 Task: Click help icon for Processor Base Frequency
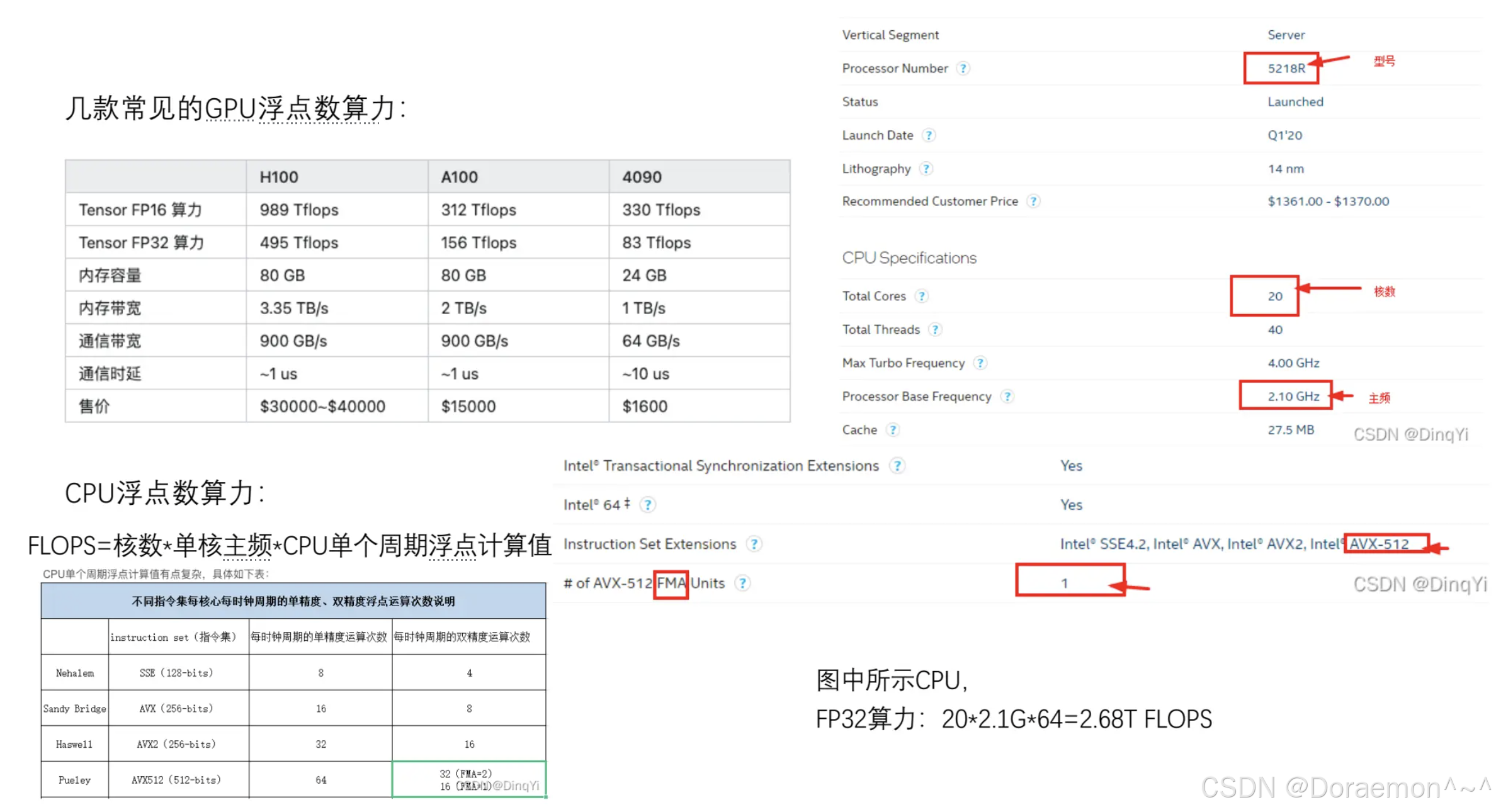coord(1007,397)
